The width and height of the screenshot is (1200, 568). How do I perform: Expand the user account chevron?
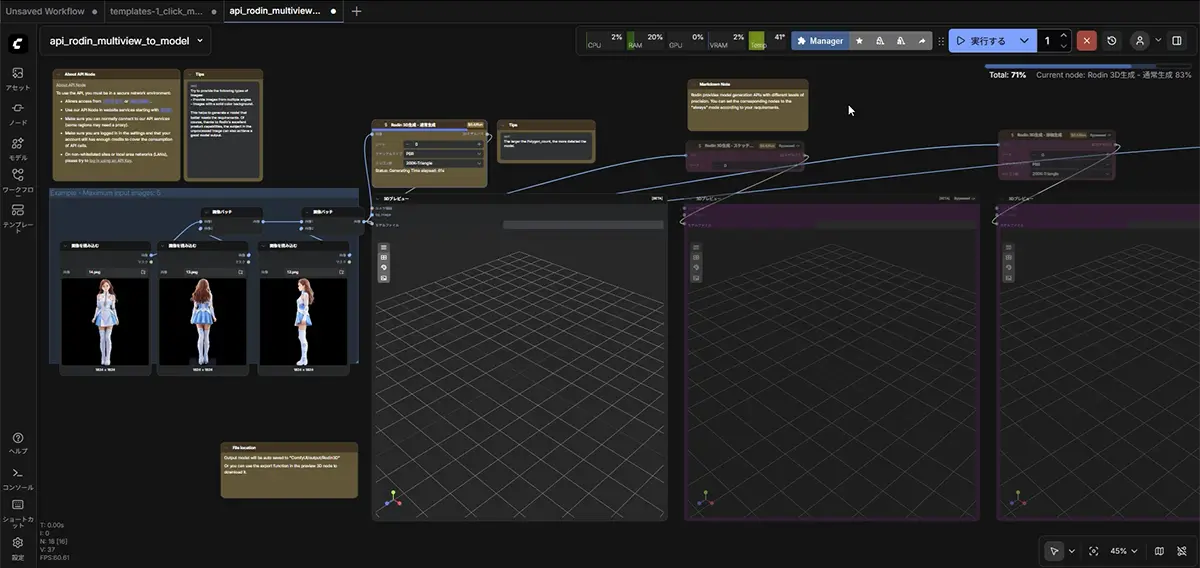click(1158, 41)
